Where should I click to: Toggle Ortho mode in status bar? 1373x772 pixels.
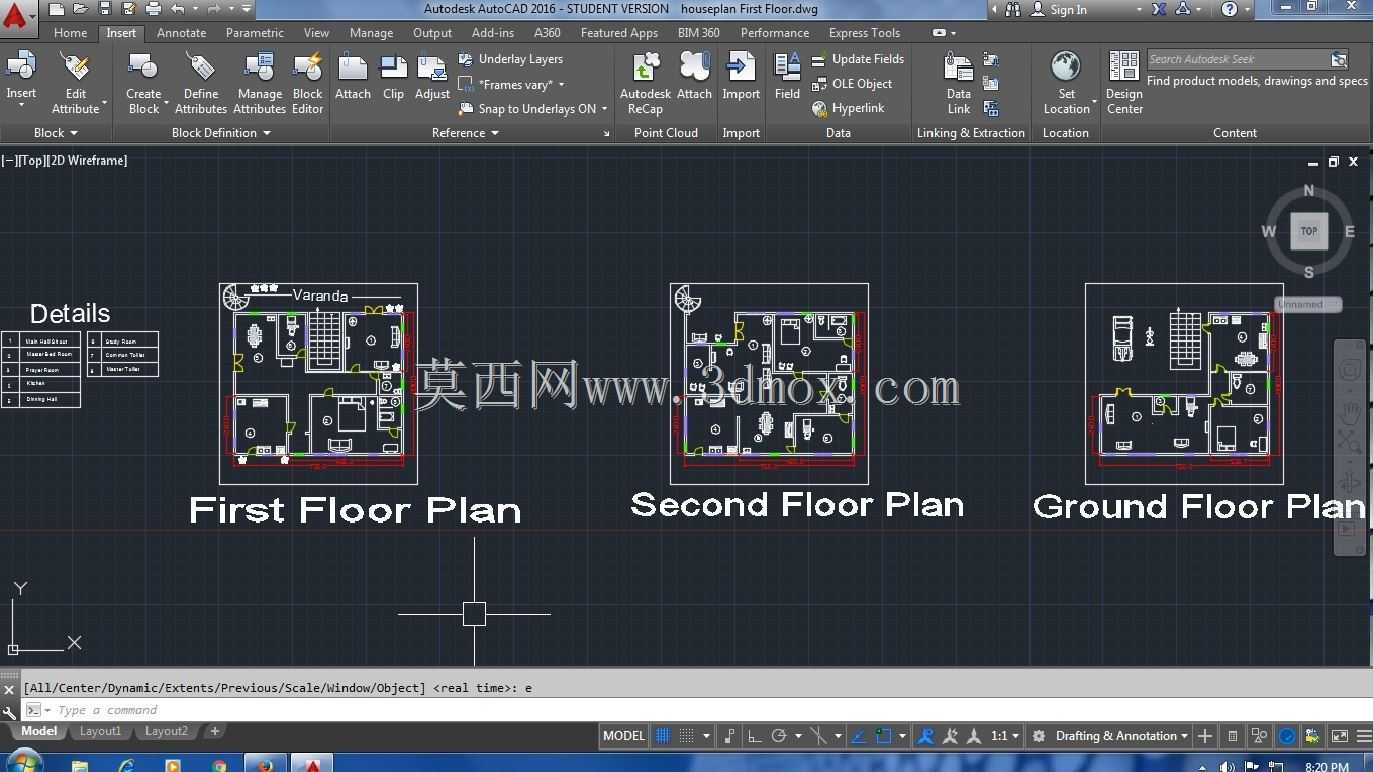(x=754, y=736)
